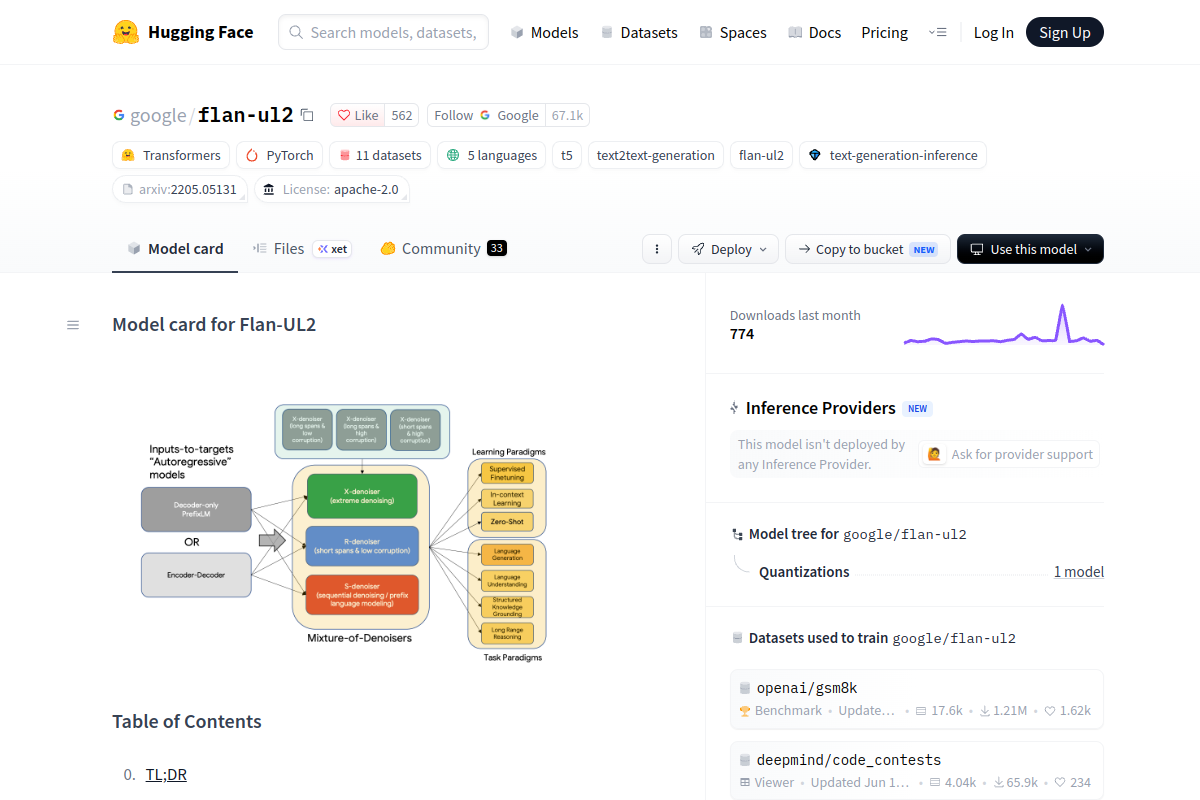Click Ask for provider support button
This screenshot has height=800, width=1200.
(x=1009, y=454)
